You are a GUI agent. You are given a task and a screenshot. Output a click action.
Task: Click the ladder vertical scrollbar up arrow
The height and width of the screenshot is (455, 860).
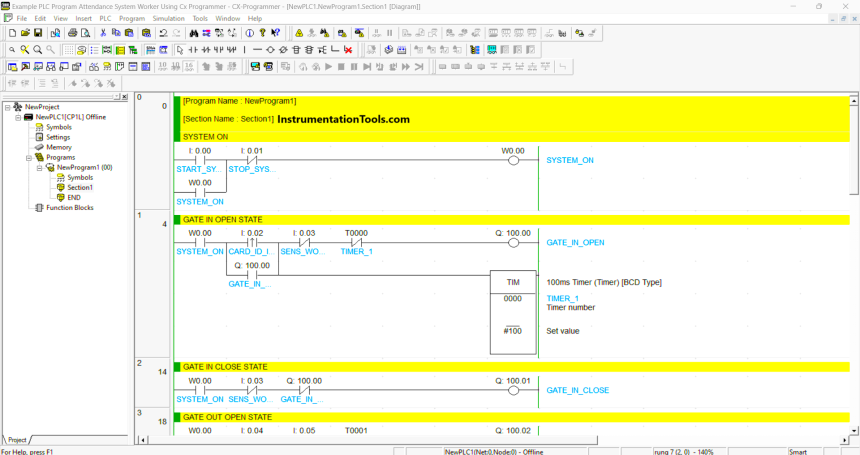[854, 101]
